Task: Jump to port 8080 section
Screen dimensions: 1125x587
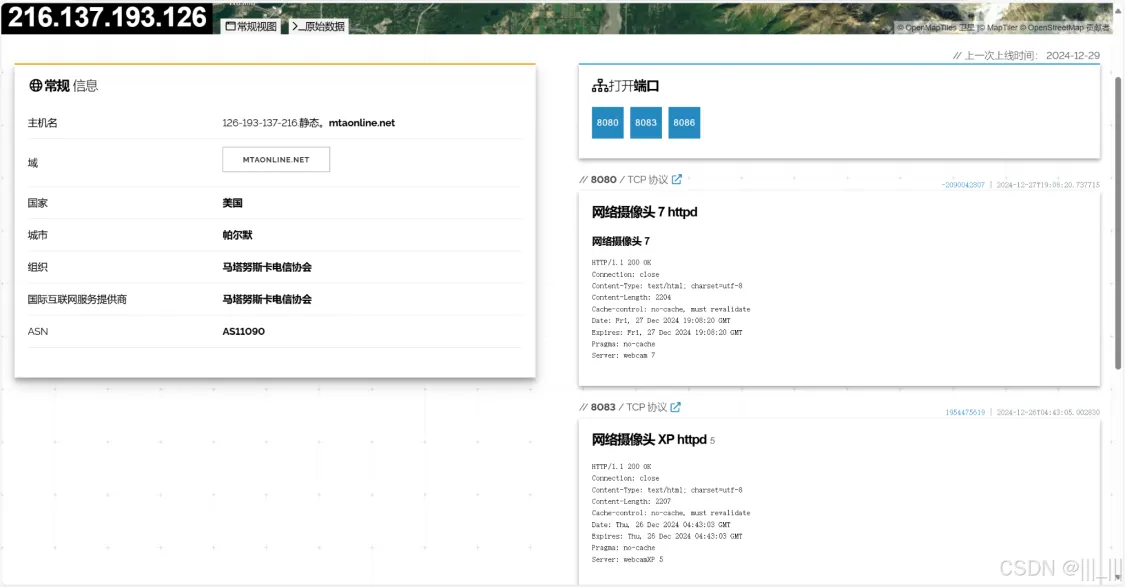Action: coord(607,123)
